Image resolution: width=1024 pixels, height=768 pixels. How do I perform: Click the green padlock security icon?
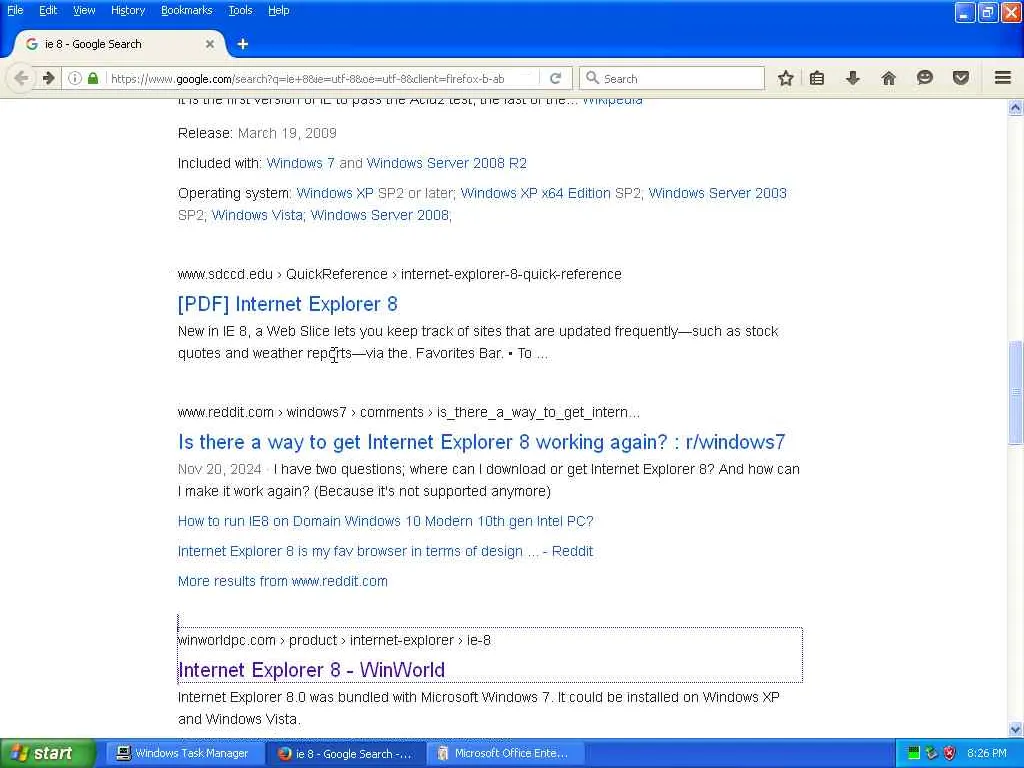93,78
